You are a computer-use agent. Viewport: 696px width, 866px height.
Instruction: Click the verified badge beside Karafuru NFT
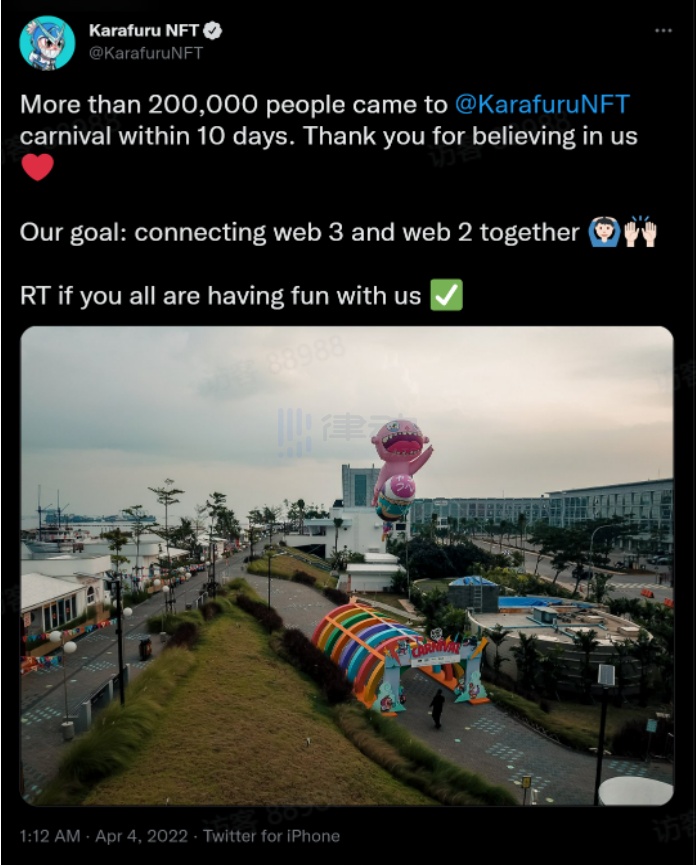click(x=213, y=31)
